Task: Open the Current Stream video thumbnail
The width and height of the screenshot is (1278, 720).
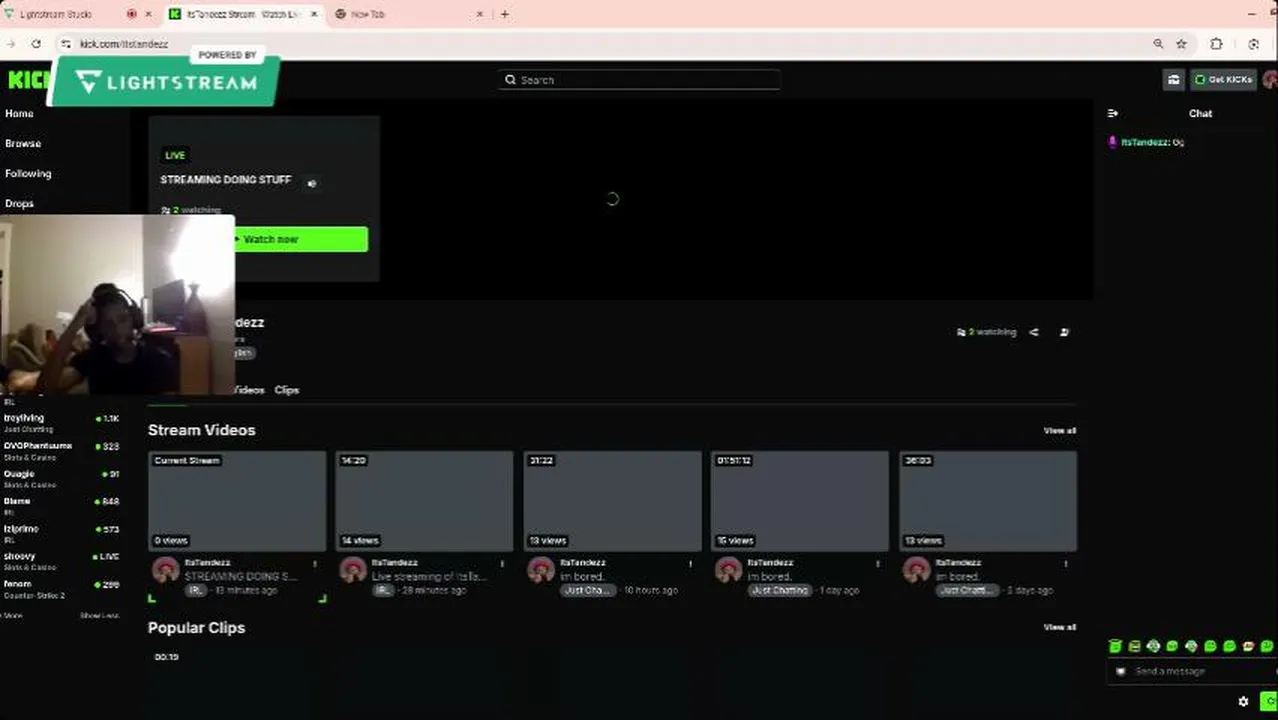Action: [237, 501]
